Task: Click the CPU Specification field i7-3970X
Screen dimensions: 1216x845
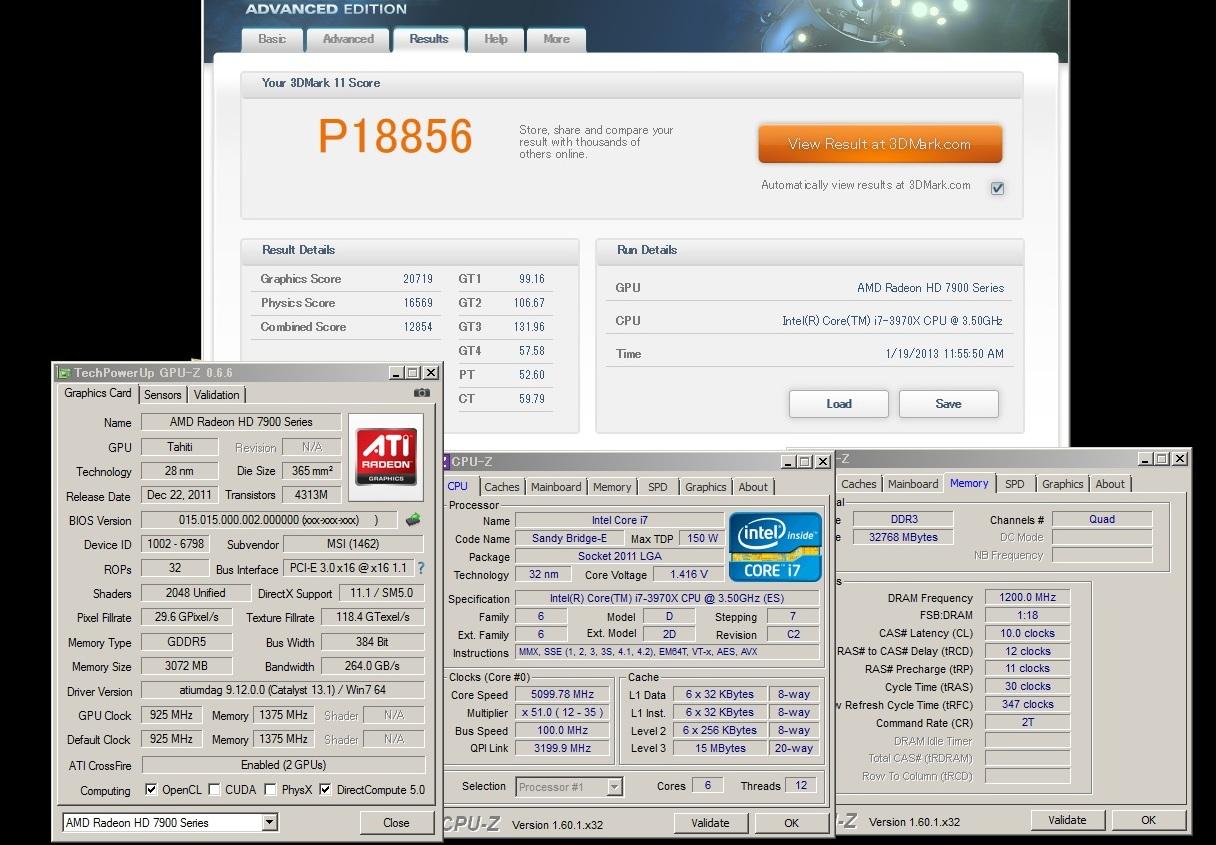Action: (668, 598)
